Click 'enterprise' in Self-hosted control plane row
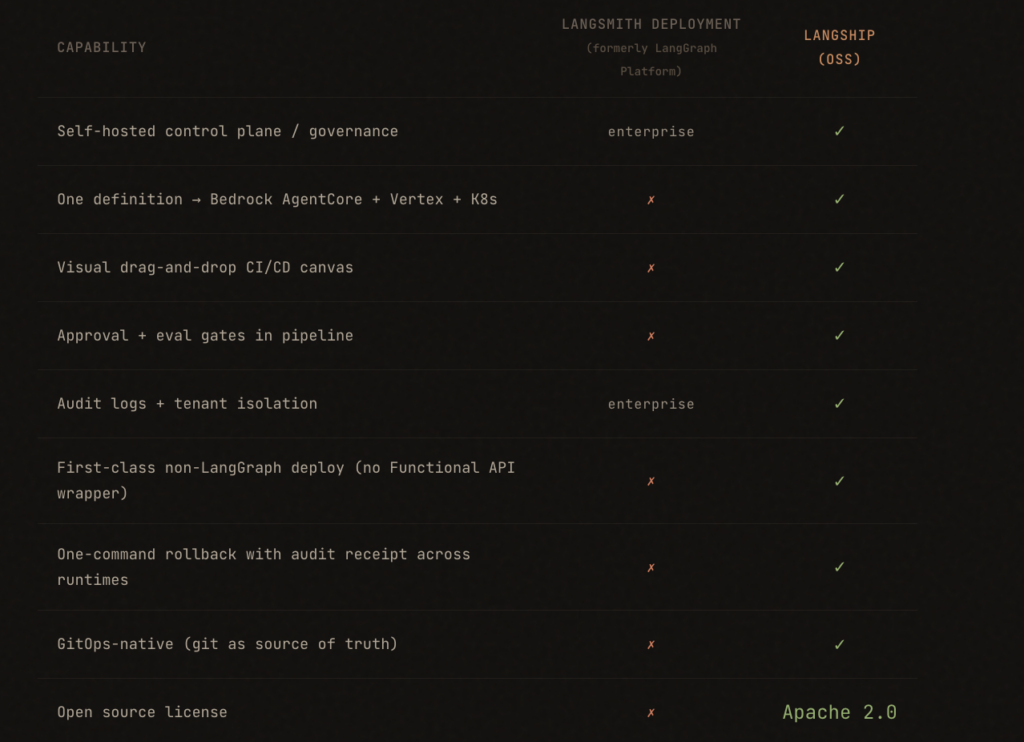The width and height of the screenshot is (1024, 742). [x=651, y=132]
